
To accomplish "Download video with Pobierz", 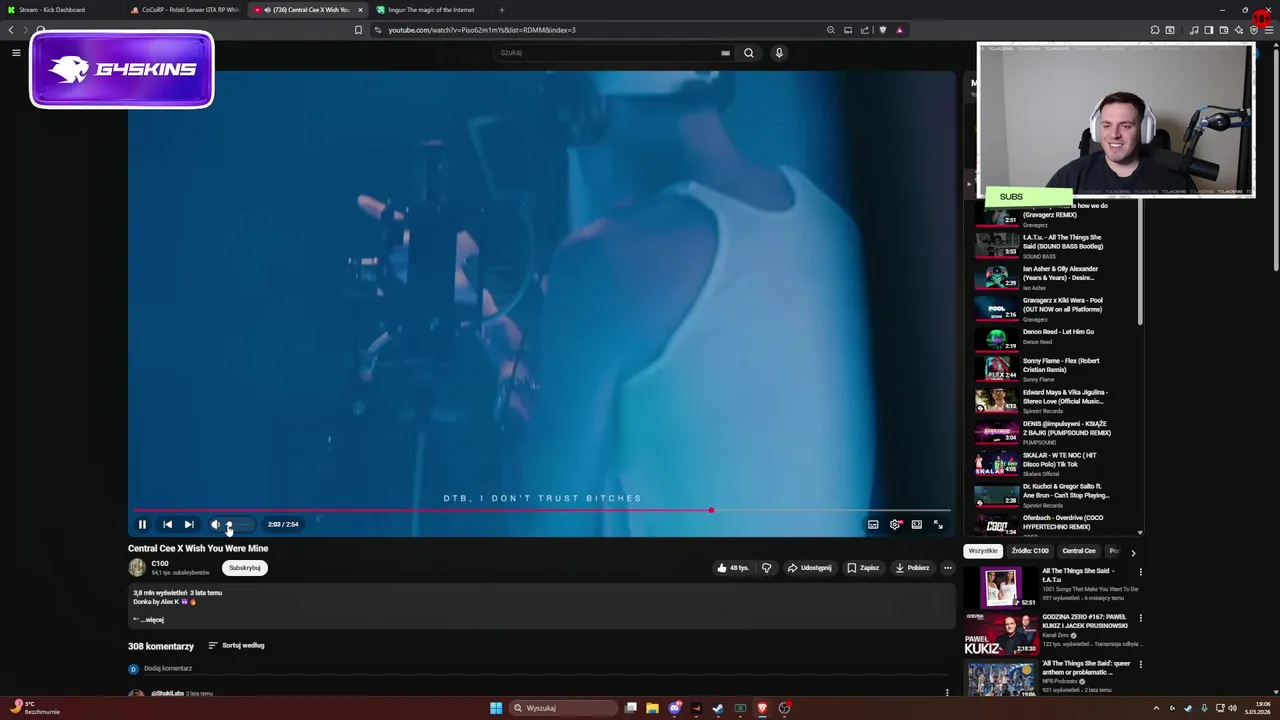I will click(x=912, y=568).
